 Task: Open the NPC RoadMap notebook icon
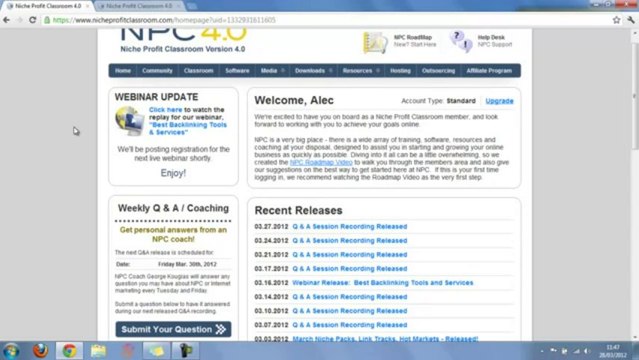point(375,42)
